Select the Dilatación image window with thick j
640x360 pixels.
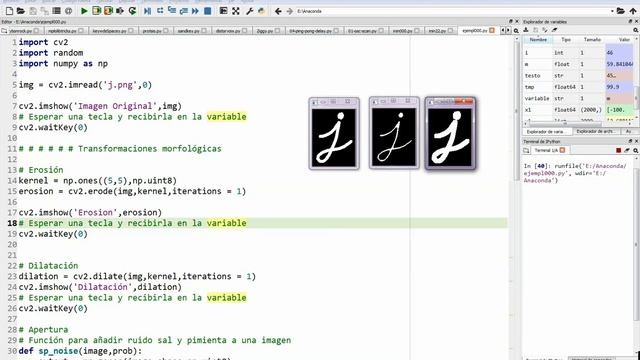click(x=450, y=133)
